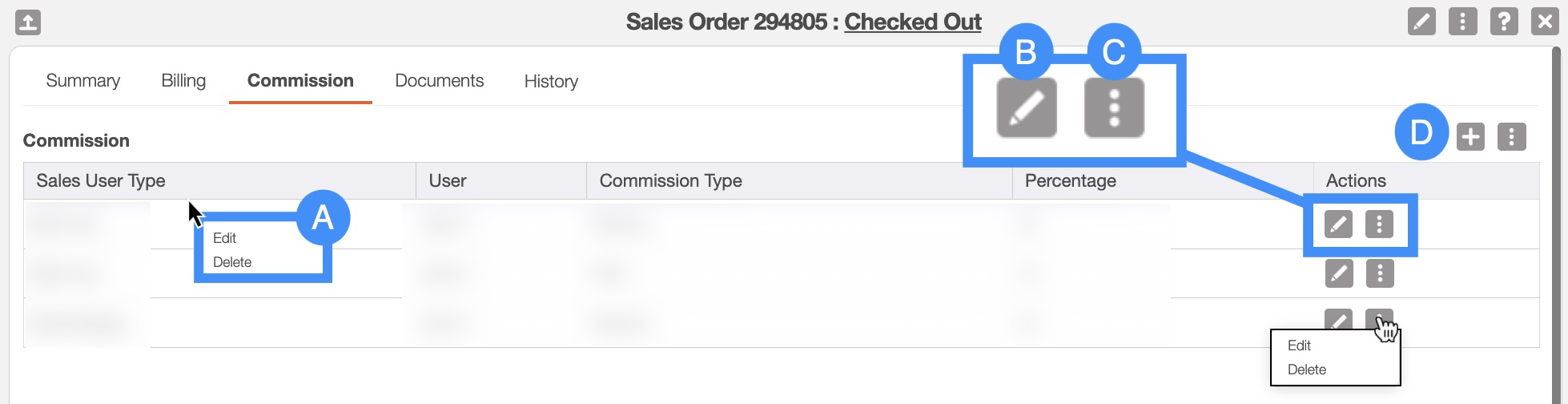This screenshot has width=1568, height=404.
Task: Click the Checked Out status link
Action: [x=913, y=22]
